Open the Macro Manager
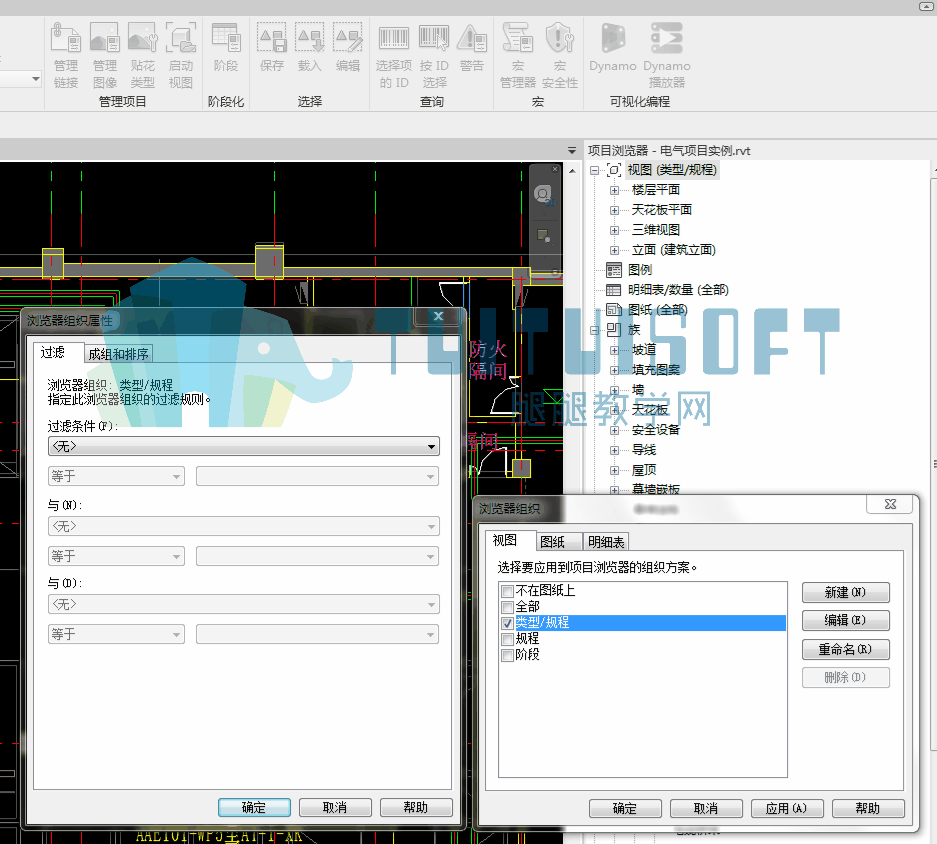Viewport: 937px width, 844px height. pos(518,55)
